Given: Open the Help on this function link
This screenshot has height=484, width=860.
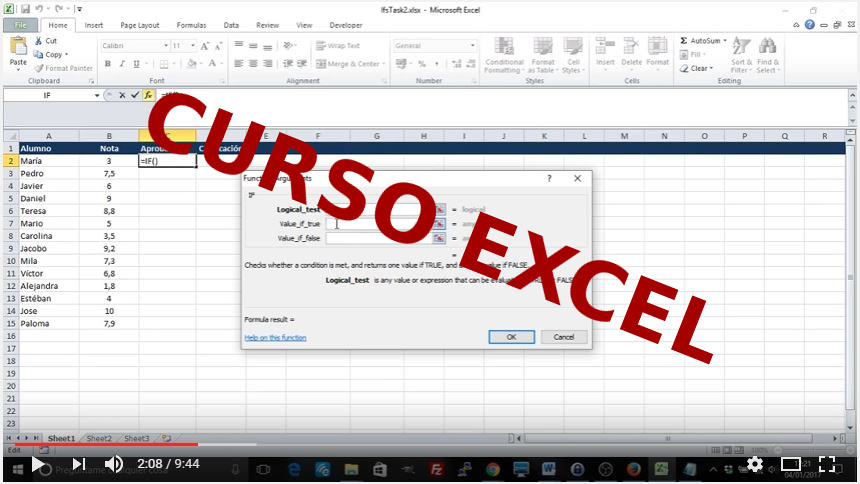Looking at the screenshot, I should 275,338.
